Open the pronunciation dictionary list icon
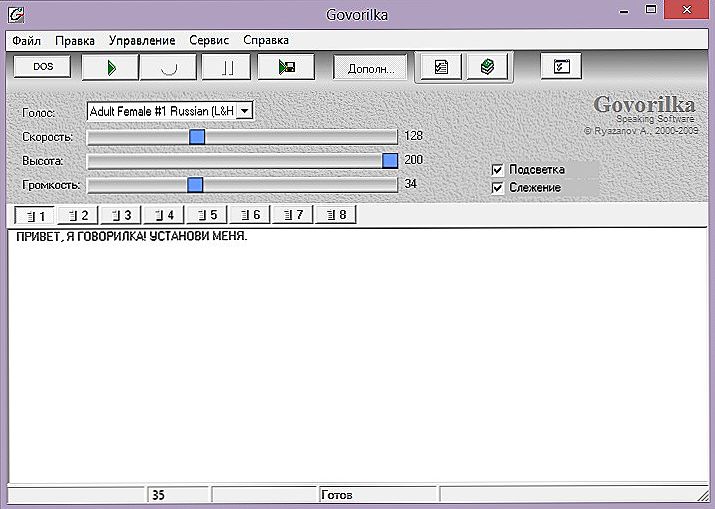 [440, 67]
